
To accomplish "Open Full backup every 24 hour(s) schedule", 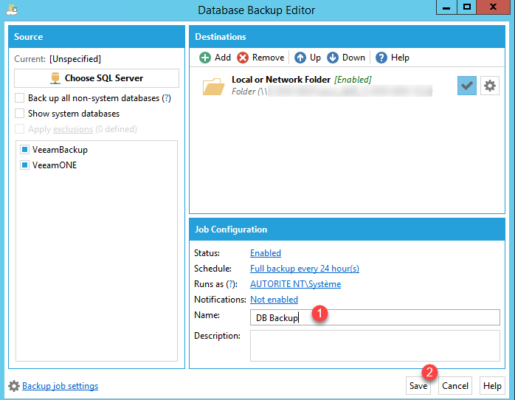I will [305, 269].
